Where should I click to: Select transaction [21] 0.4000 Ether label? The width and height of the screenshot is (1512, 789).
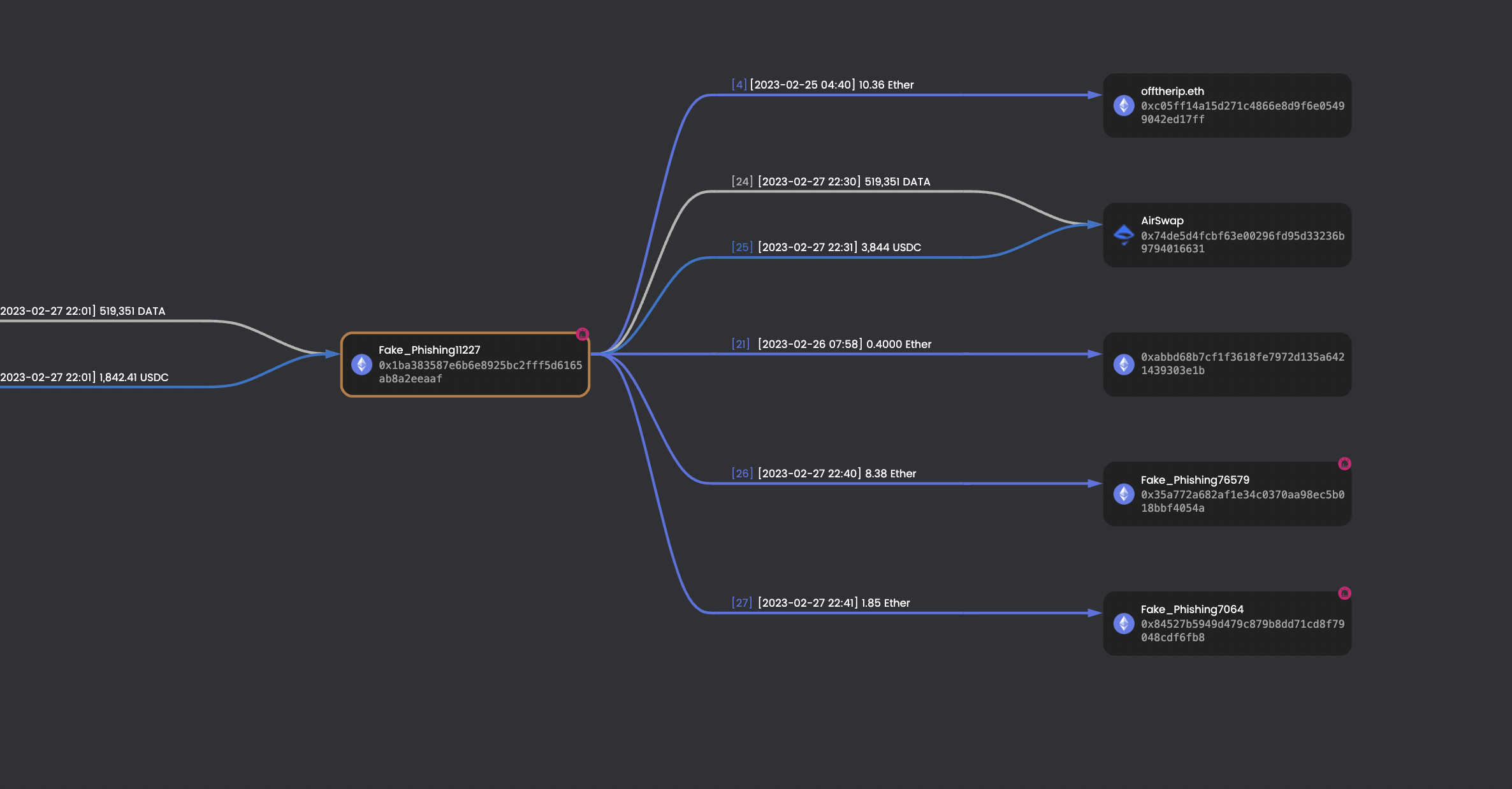(831, 344)
